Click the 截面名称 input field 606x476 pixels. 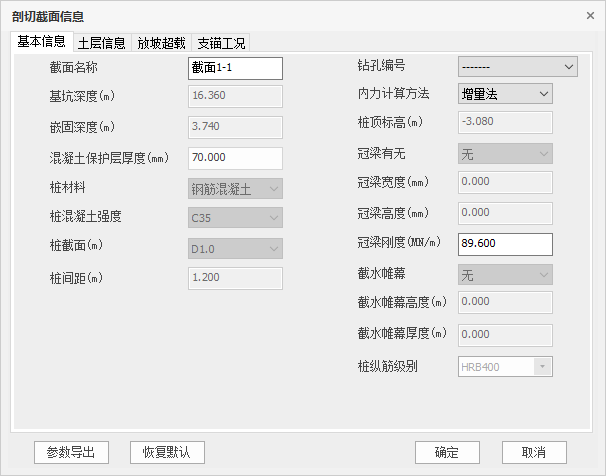click(x=235, y=67)
